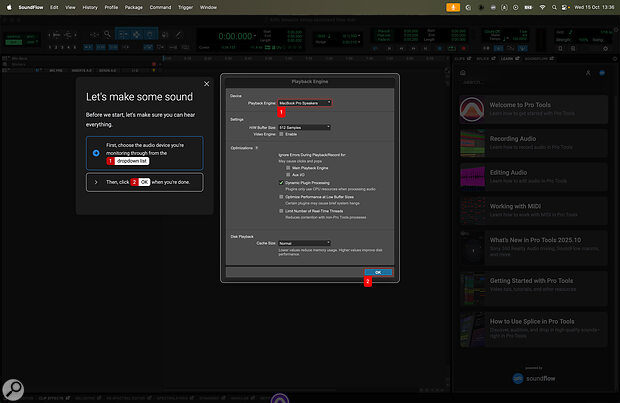620x403 pixels.
Task: Select the Pencil tool in toolbar
Action: click(179, 35)
